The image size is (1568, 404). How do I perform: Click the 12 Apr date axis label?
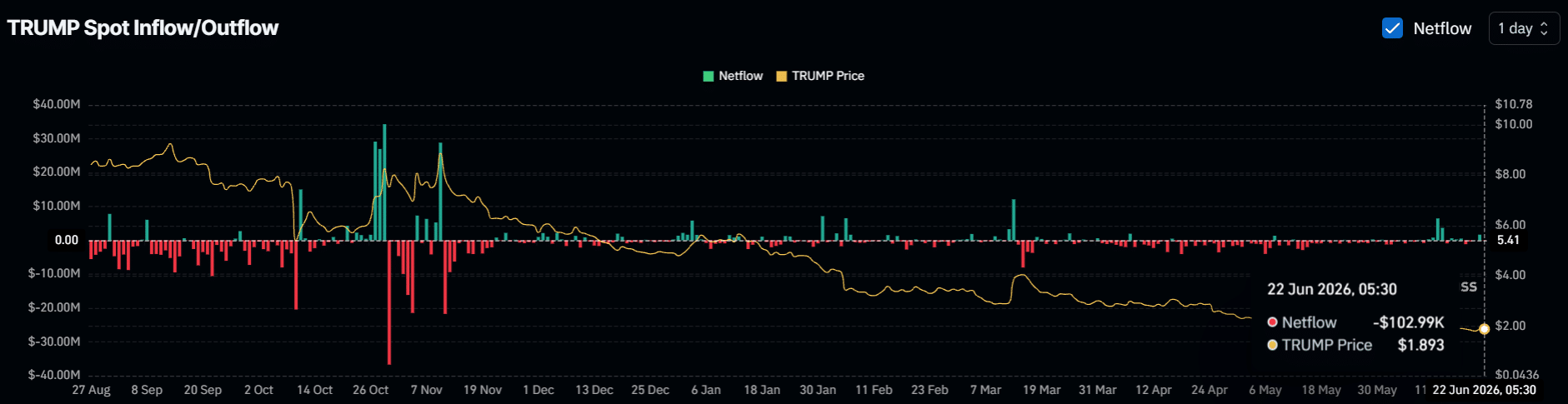(1154, 390)
